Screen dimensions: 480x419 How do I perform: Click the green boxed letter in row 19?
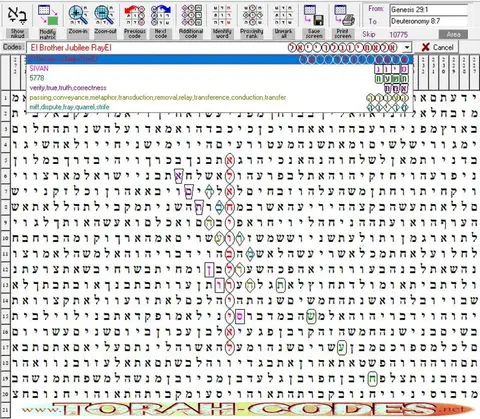point(372,379)
